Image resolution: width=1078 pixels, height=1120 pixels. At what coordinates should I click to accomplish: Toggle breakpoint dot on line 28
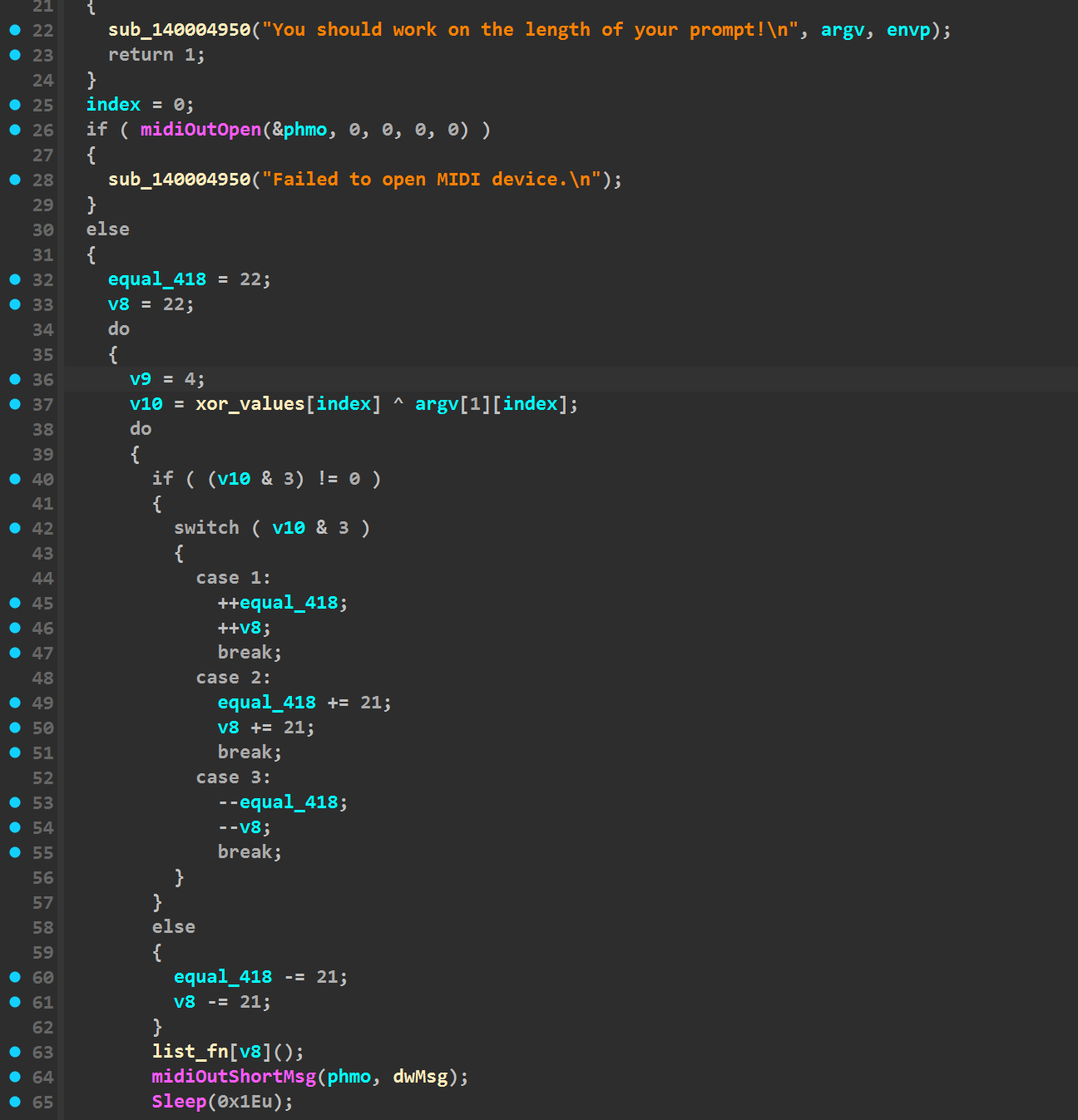(15, 180)
